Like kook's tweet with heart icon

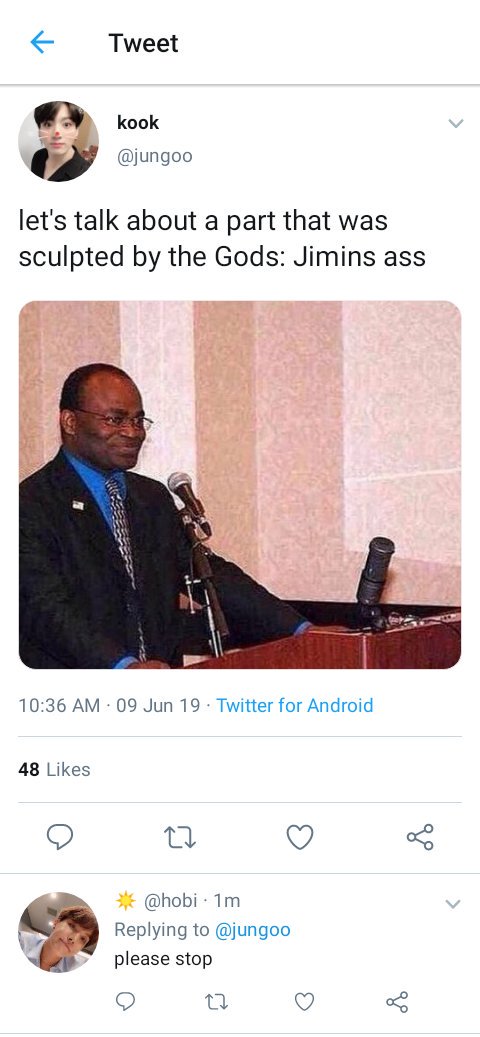pyautogui.click(x=300, y=837)
